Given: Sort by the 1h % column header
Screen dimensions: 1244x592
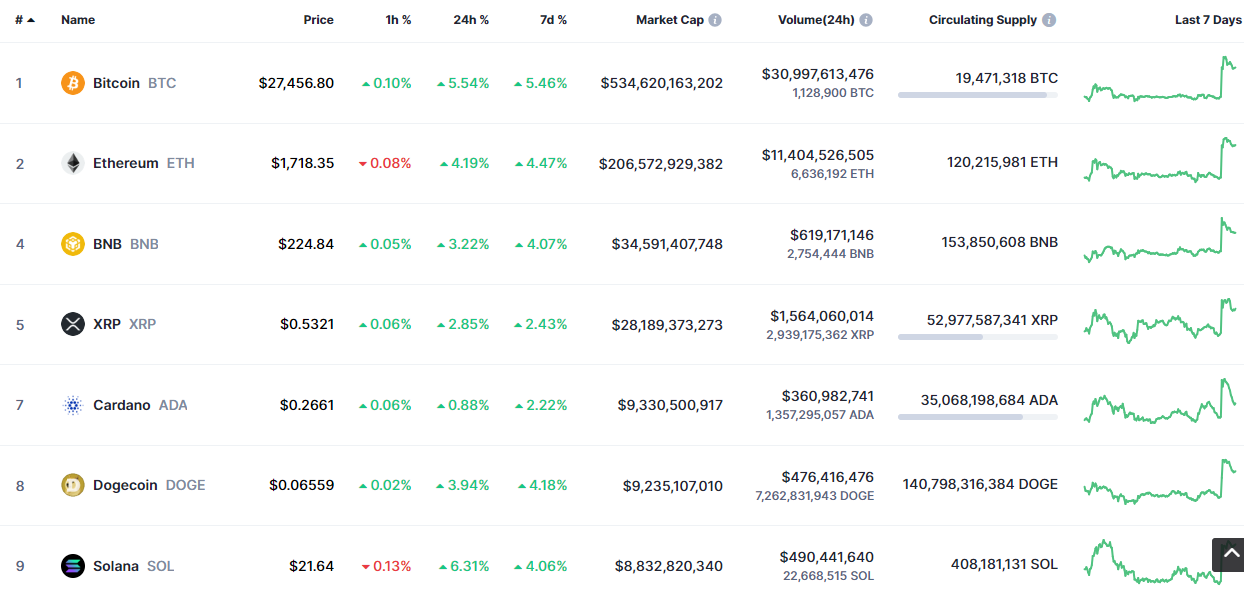Looking at the screenshot, I should 398,20.
